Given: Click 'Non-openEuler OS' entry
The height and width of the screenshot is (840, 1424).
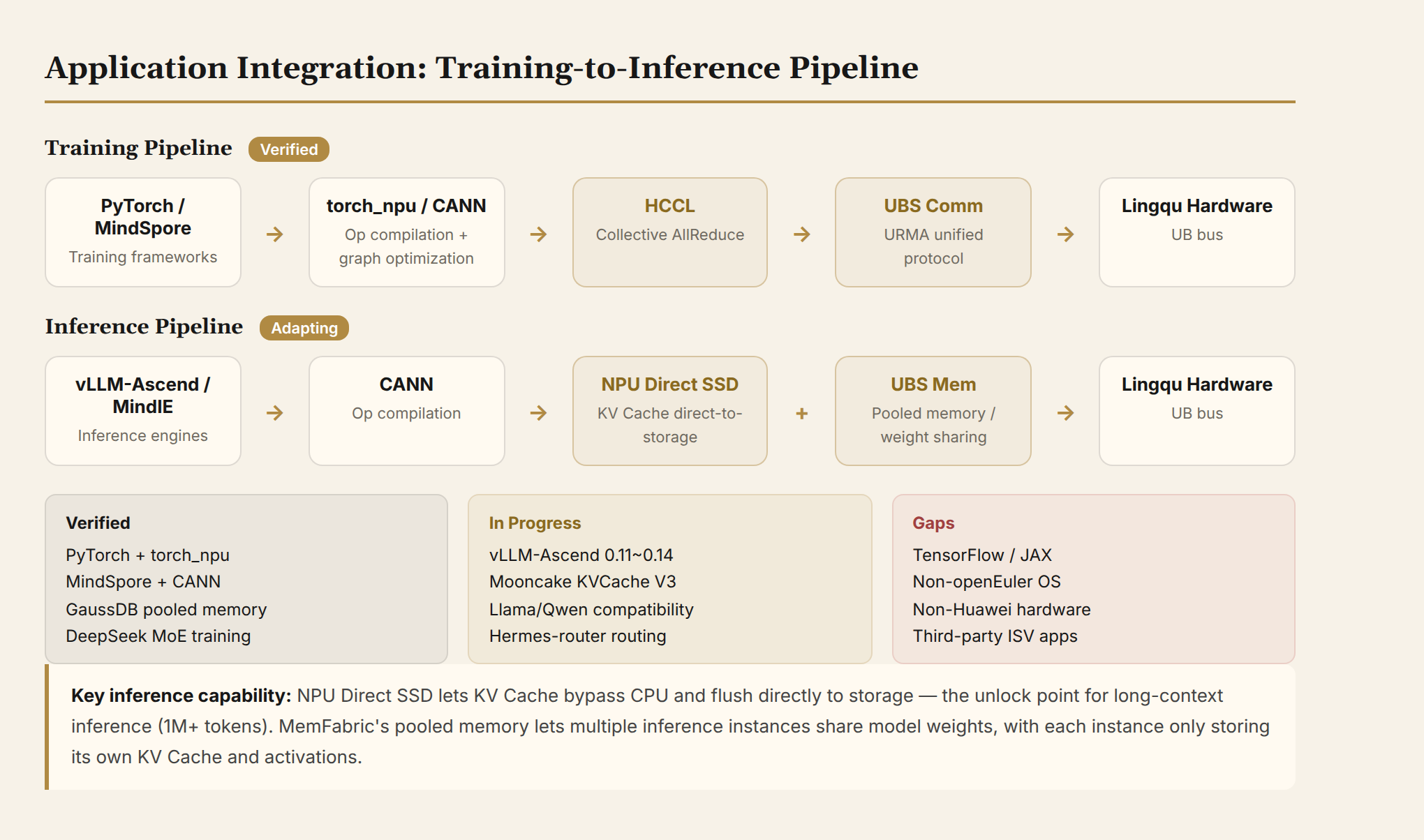Looking at the screenshot, I should tap(986, 582).
